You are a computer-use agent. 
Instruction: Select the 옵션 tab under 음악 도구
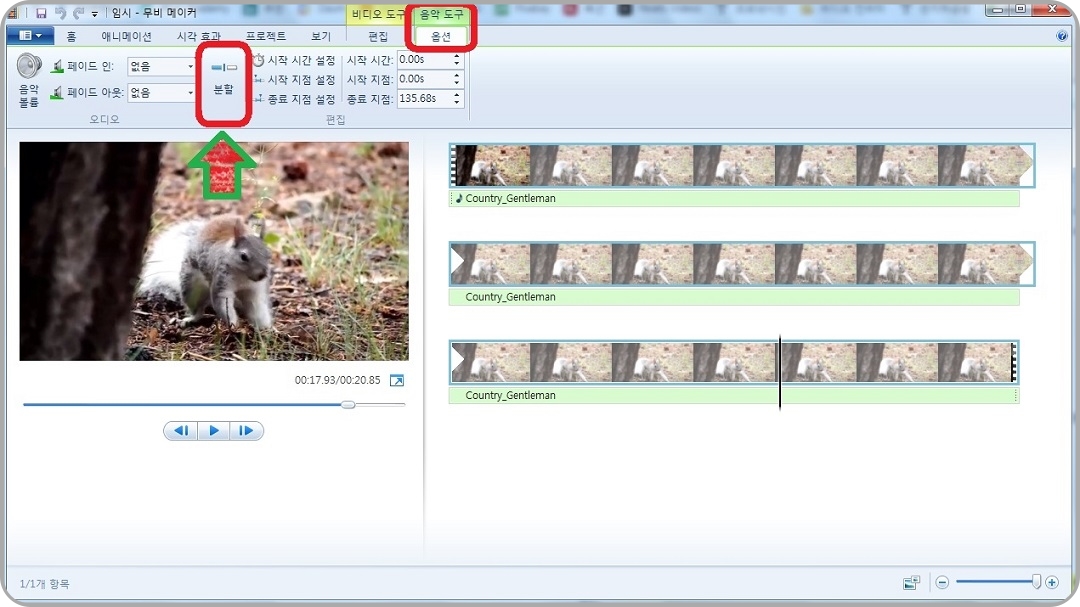(x=441, y=36)
